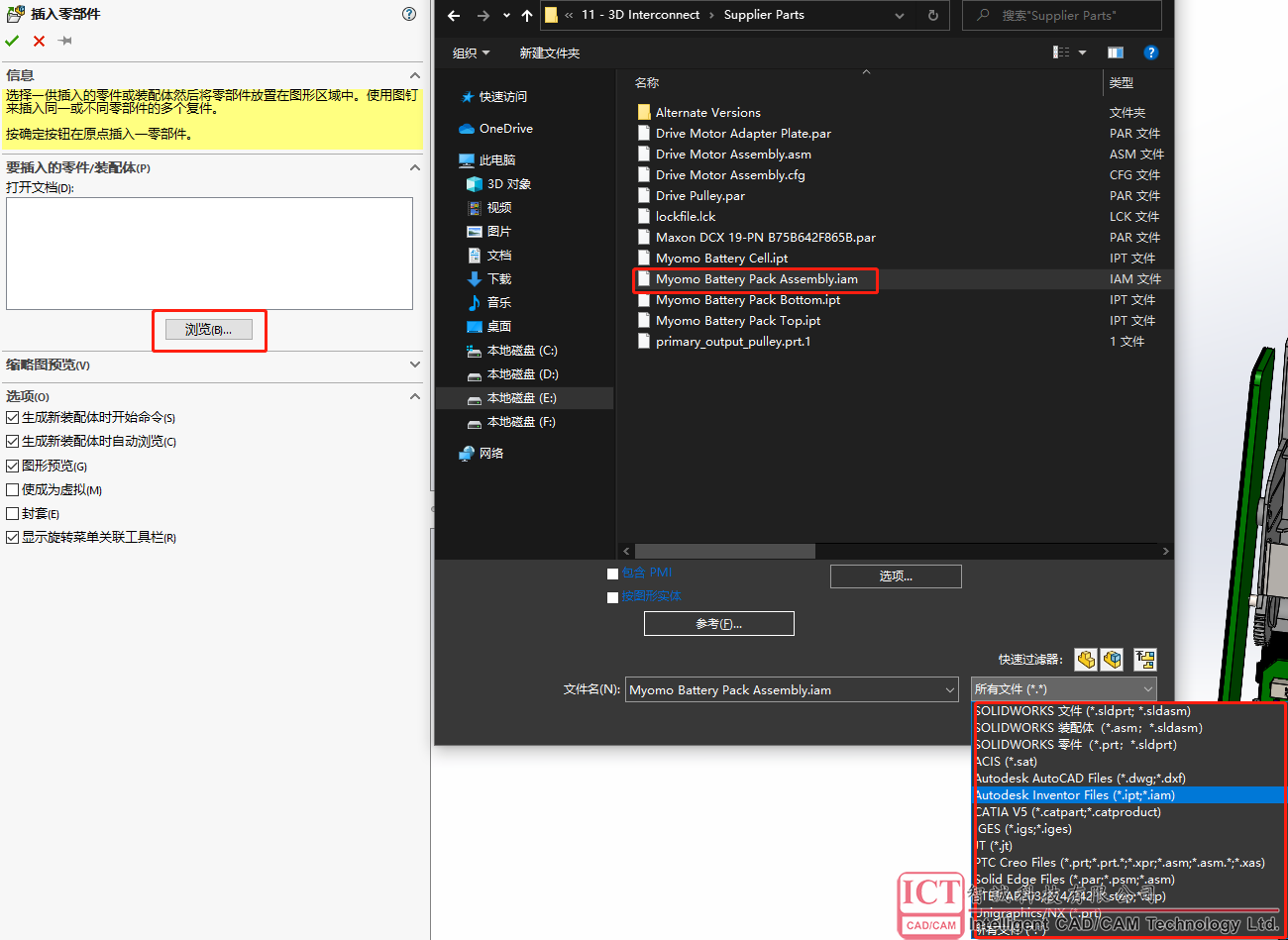Toggle 按图形实体 checkbox

click(x=612, y=597)
